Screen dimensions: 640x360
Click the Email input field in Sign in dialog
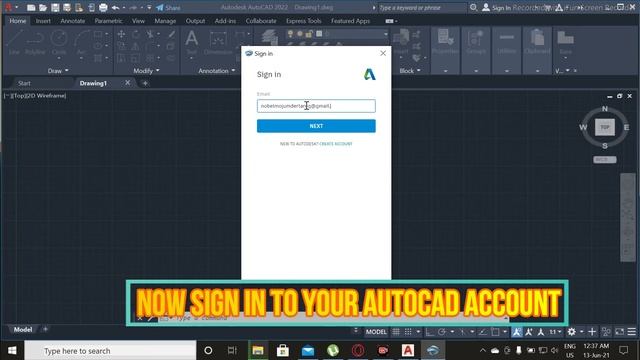coord(316,106)
